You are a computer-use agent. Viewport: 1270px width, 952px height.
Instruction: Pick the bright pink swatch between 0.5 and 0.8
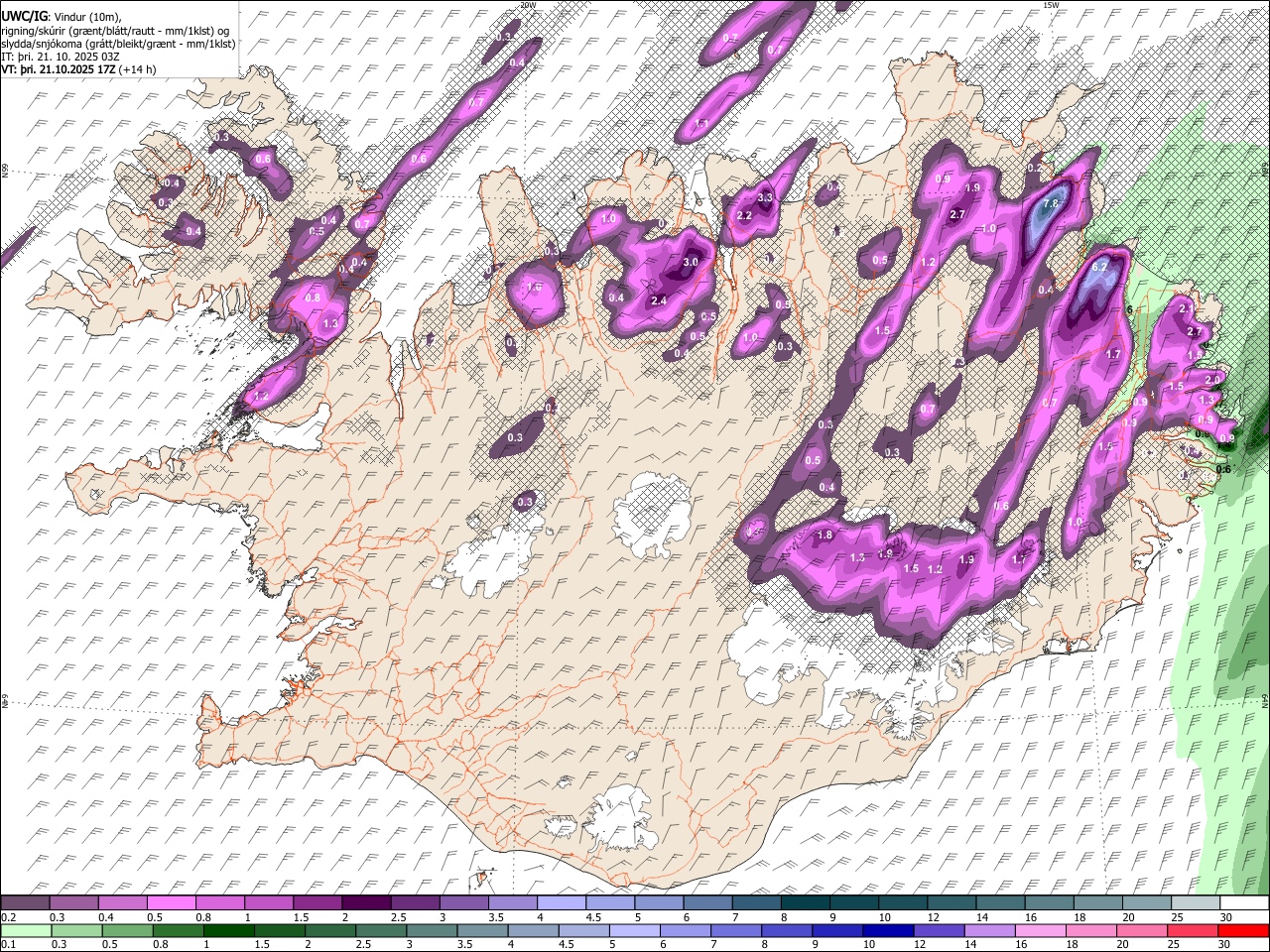pyautogui.click(x=171, y=903)
